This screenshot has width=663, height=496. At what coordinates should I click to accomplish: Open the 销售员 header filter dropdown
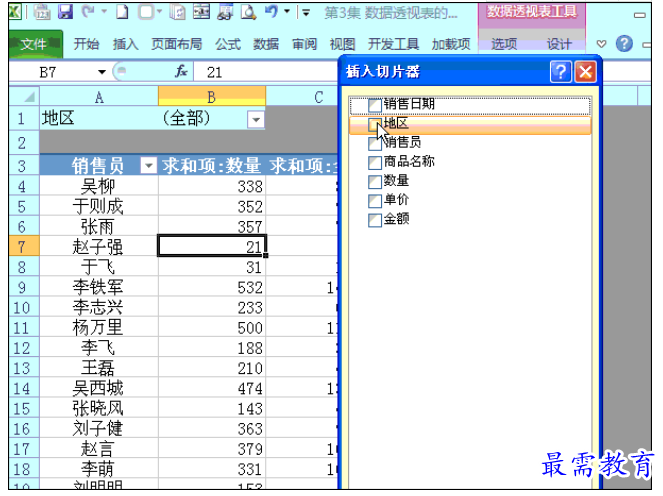click(148, 165)
